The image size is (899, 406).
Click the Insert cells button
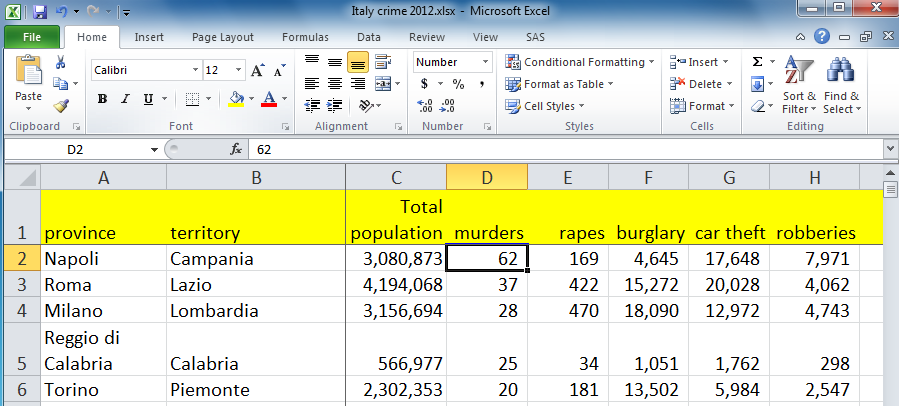(699, 62)
